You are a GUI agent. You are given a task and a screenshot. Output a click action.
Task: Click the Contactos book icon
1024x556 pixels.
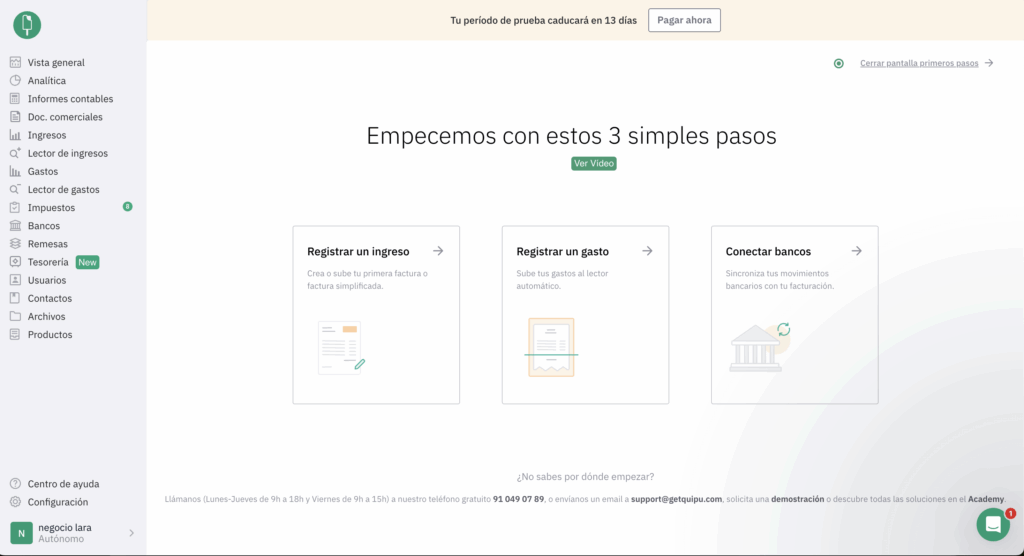15,298
